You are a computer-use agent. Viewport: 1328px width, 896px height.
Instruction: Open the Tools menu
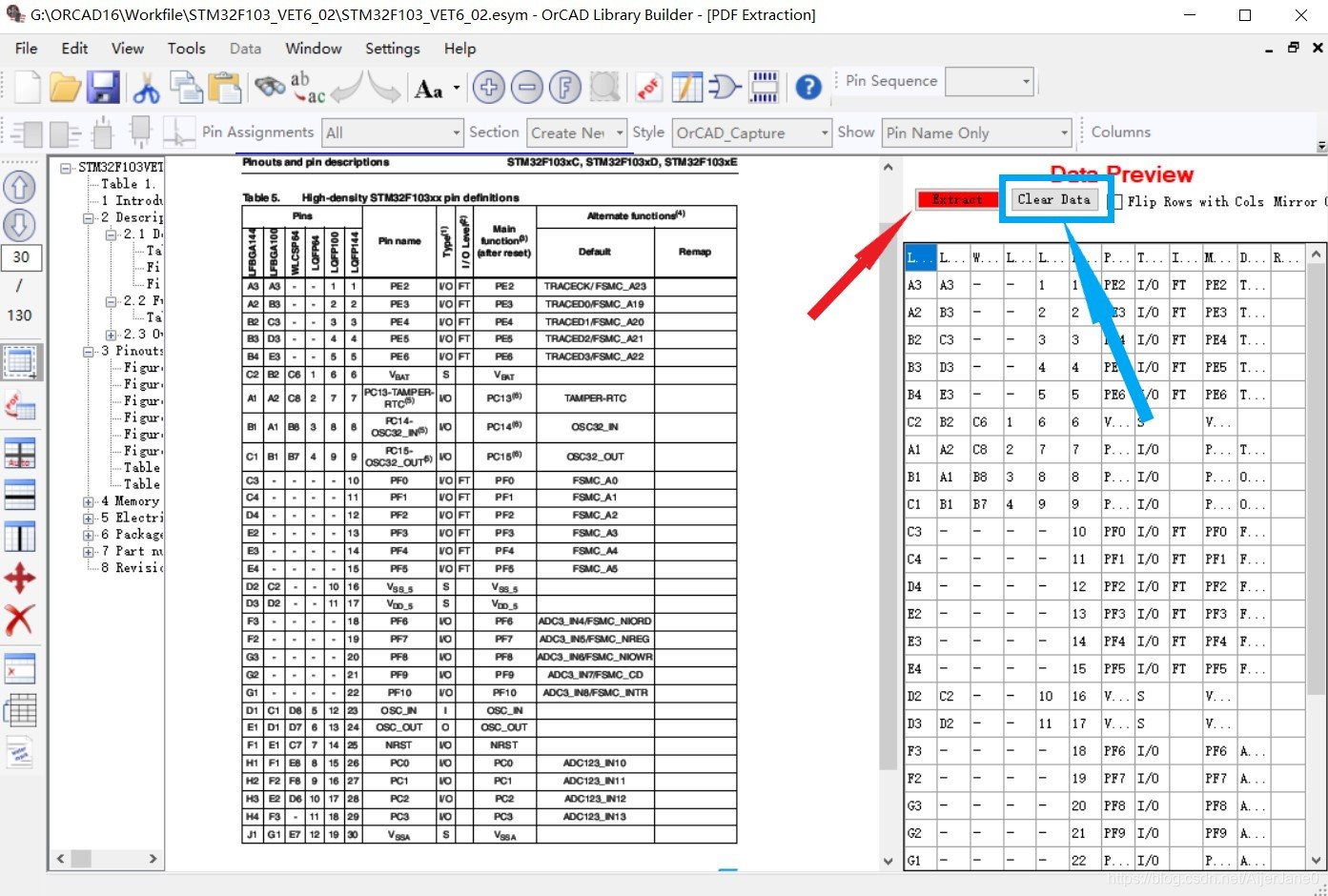tap(186, 49)
